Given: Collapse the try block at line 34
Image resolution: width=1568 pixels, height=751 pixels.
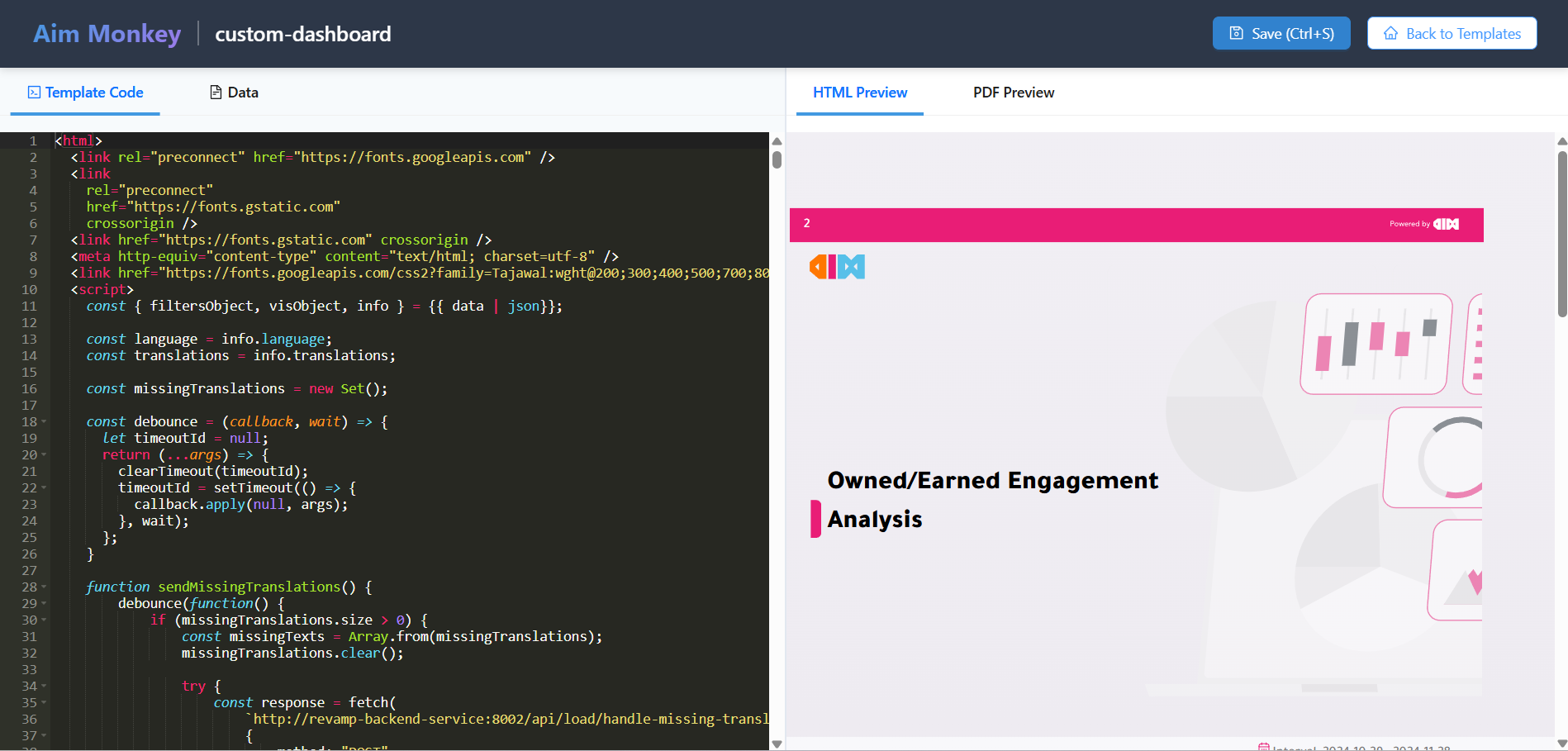Looking at the screenshot, I should (44, 687).
